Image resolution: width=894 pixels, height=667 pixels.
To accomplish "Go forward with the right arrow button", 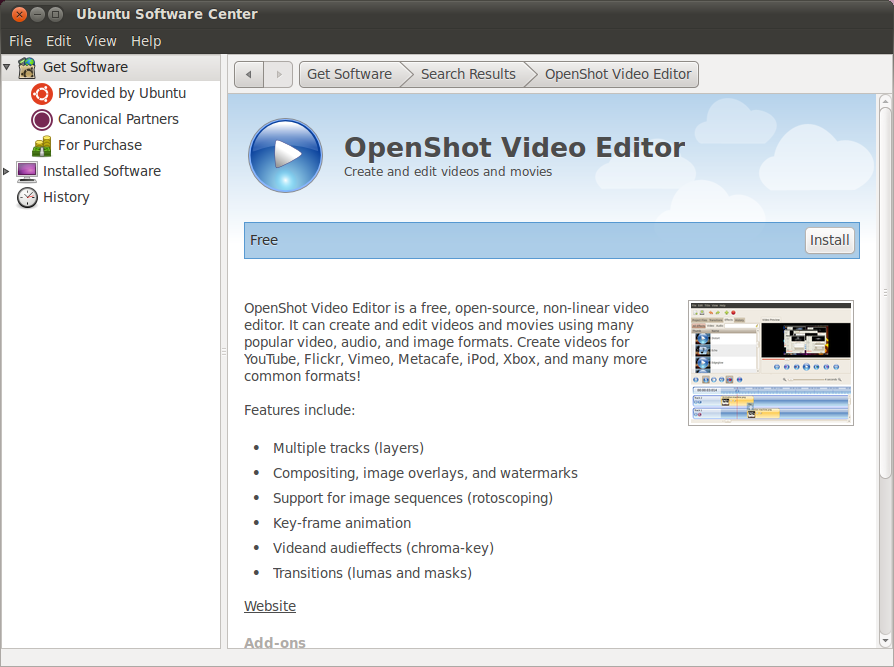I will pyautogui.click(x=278, y=75).
